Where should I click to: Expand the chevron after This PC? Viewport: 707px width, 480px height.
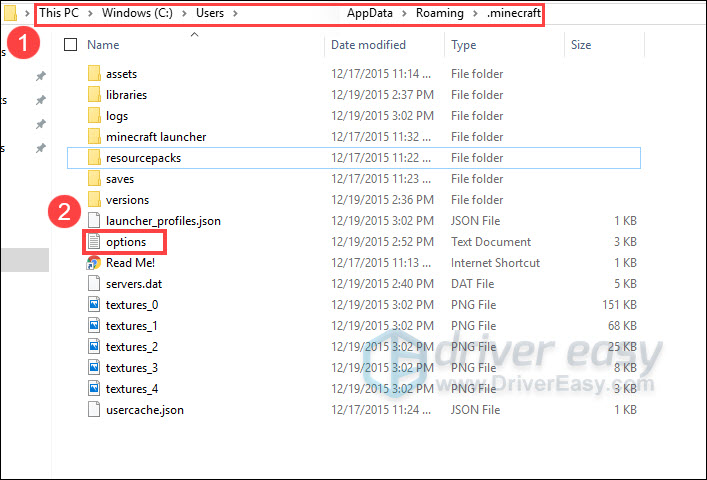85,13
